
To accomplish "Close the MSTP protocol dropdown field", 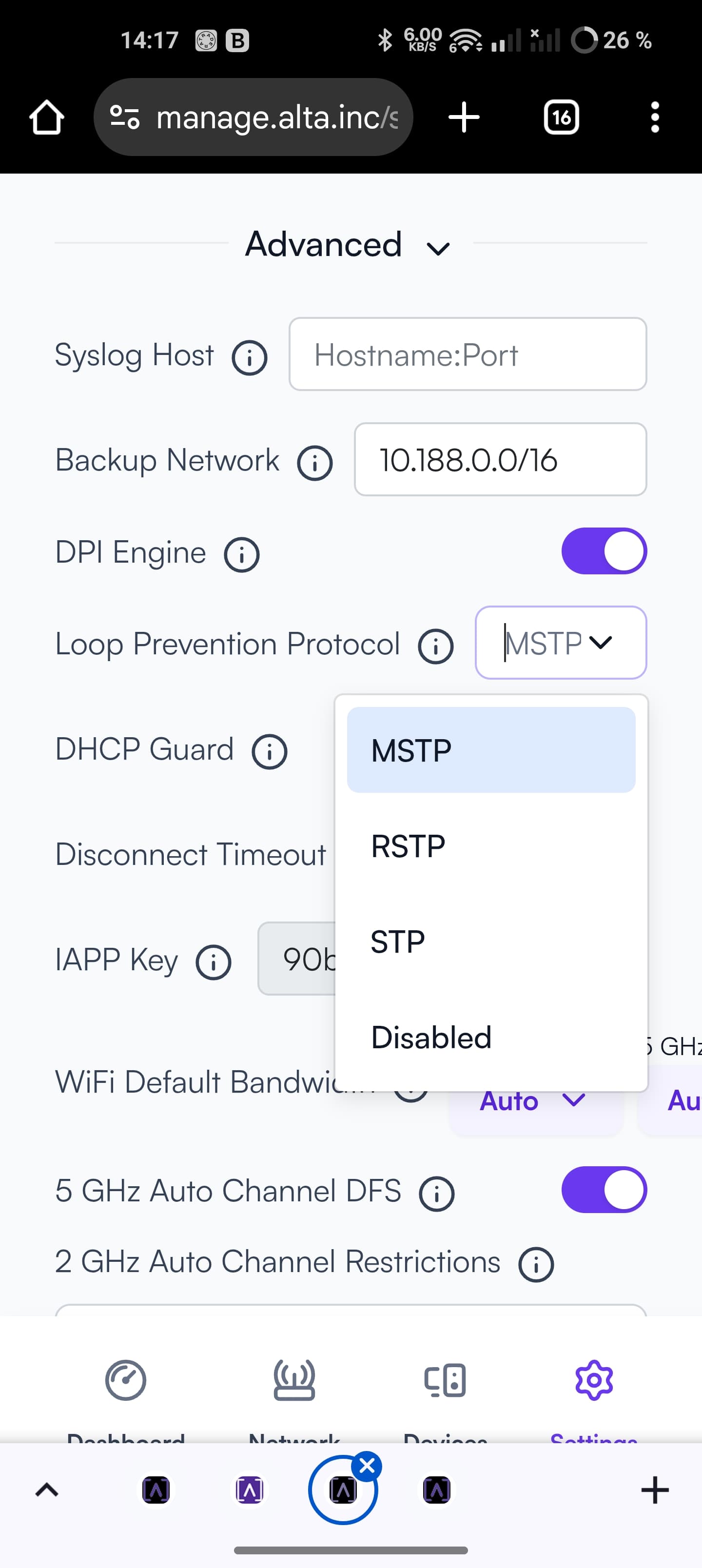I will point(561,643).
